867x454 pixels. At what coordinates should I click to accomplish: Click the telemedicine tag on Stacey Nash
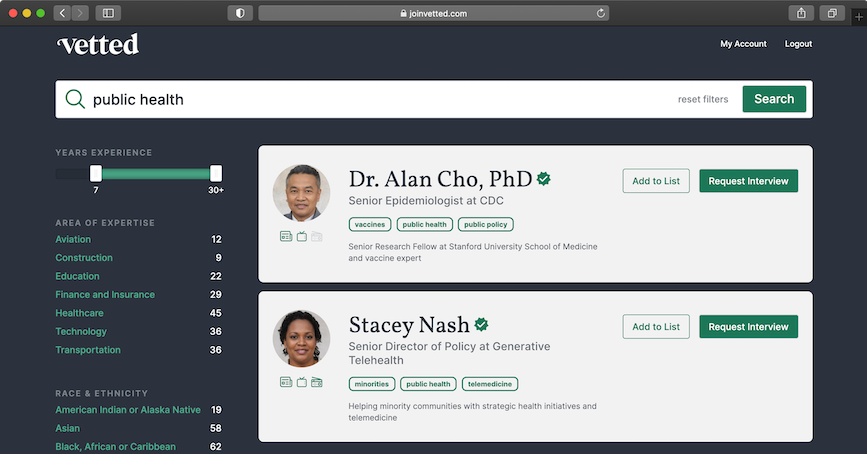tap(490, 384)
